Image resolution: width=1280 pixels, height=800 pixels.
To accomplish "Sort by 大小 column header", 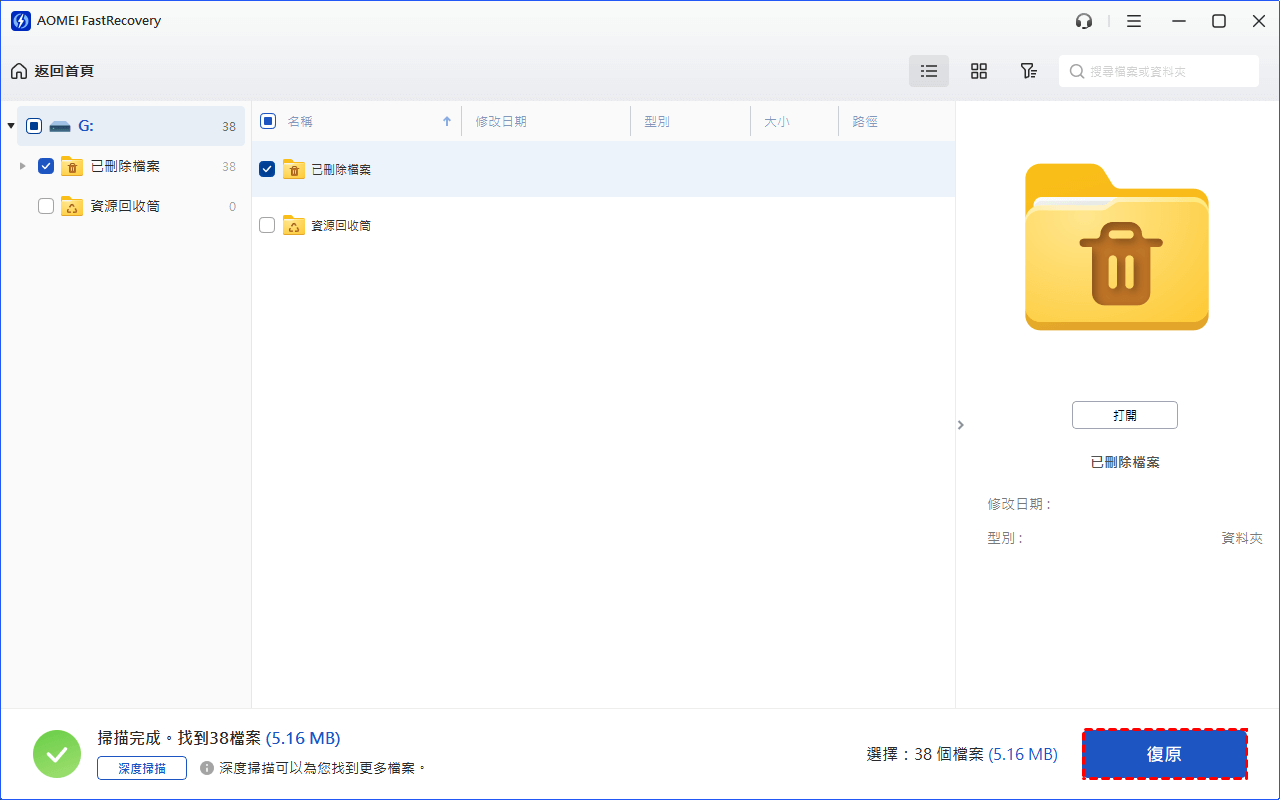I will (777, 121).
